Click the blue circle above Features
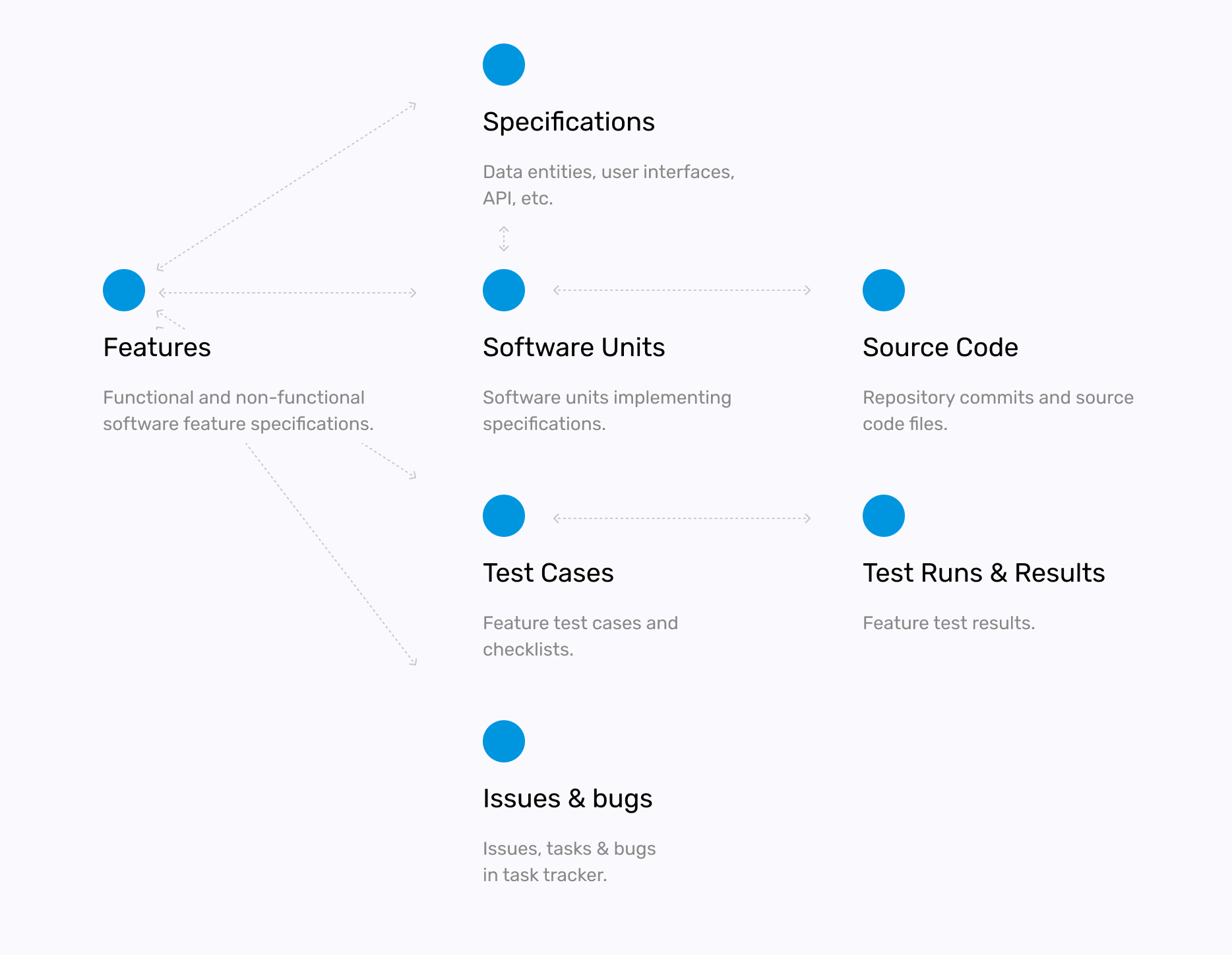This screenshot has height=955, width=1232. click(x=124, y=290)
